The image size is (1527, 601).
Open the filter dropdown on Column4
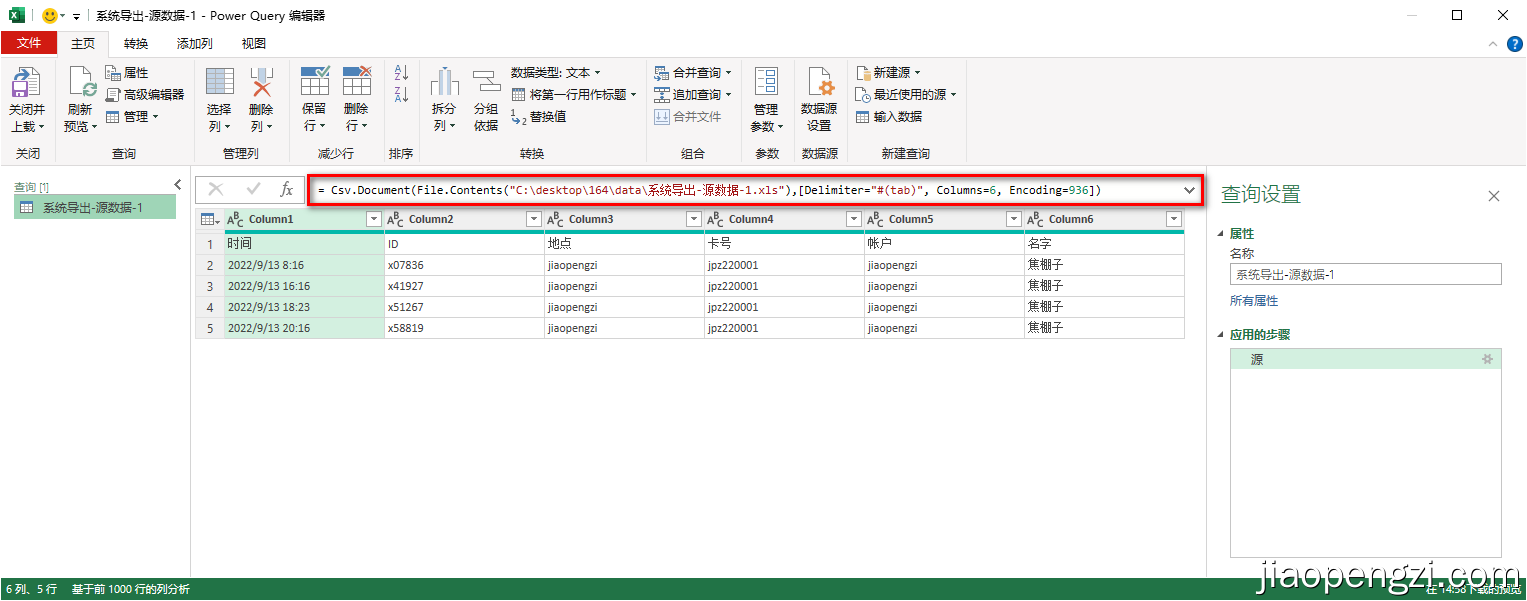pos(854,218)
